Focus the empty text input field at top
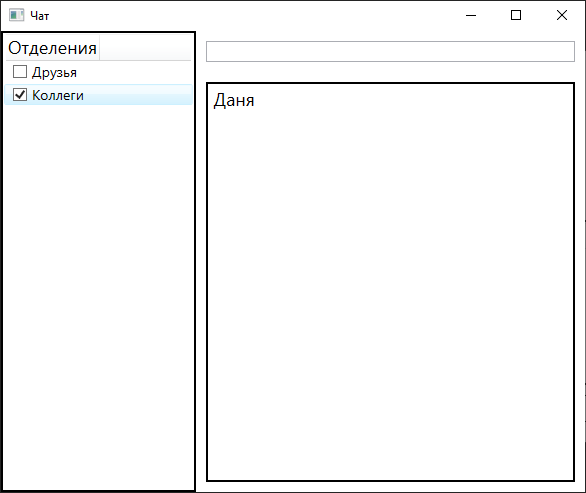Image resolution: width=586 pixels, height=493 pixels. (x=390, y=52)
